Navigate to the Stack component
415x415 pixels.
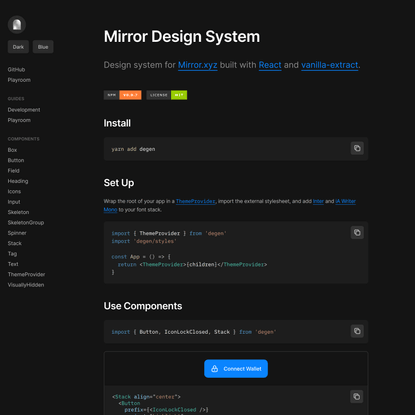tap(15, 243)
